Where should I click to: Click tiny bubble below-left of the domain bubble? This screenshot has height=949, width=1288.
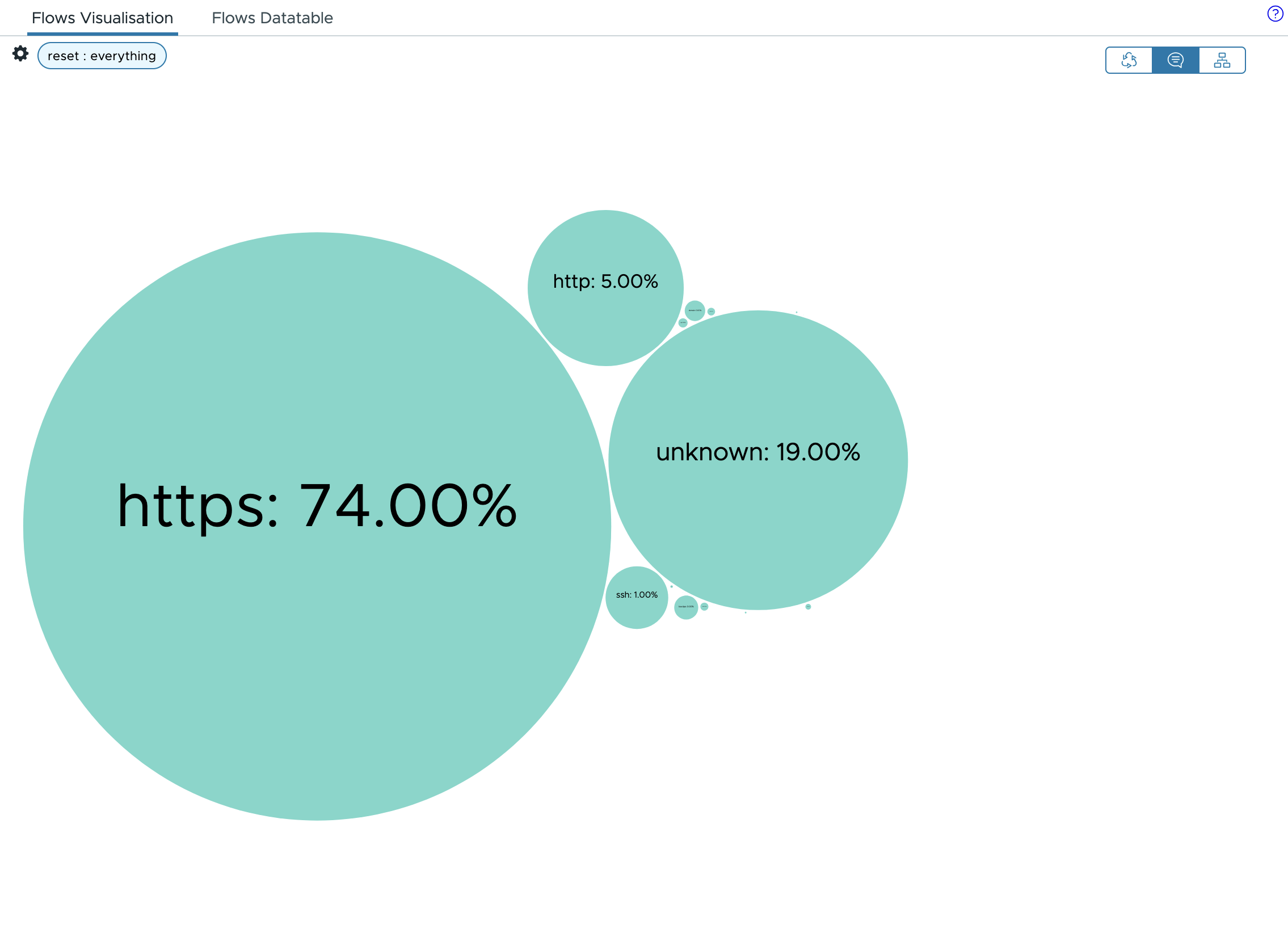tap(683, 323)
